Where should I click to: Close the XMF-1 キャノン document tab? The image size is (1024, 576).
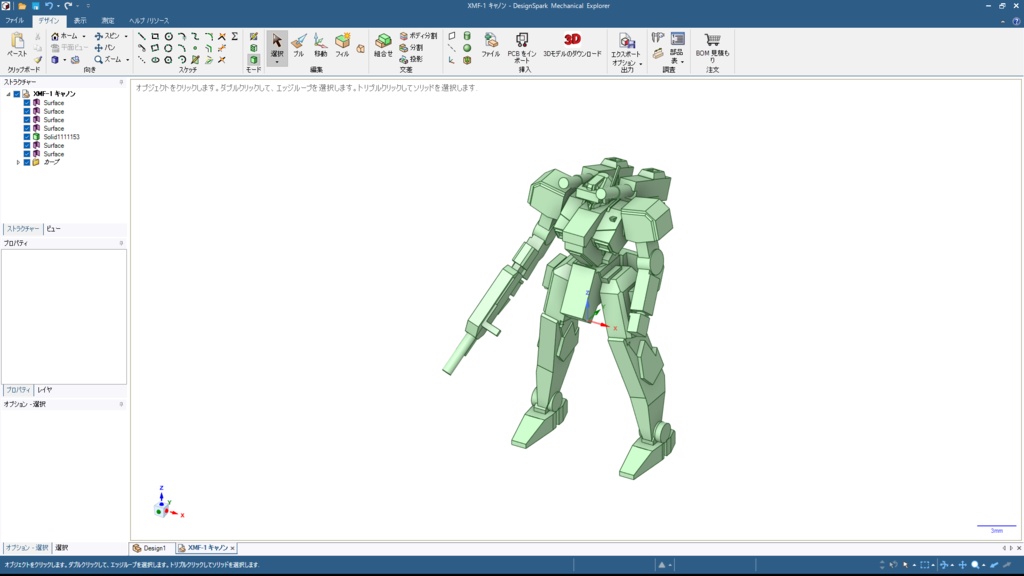(x=232, y=549)
